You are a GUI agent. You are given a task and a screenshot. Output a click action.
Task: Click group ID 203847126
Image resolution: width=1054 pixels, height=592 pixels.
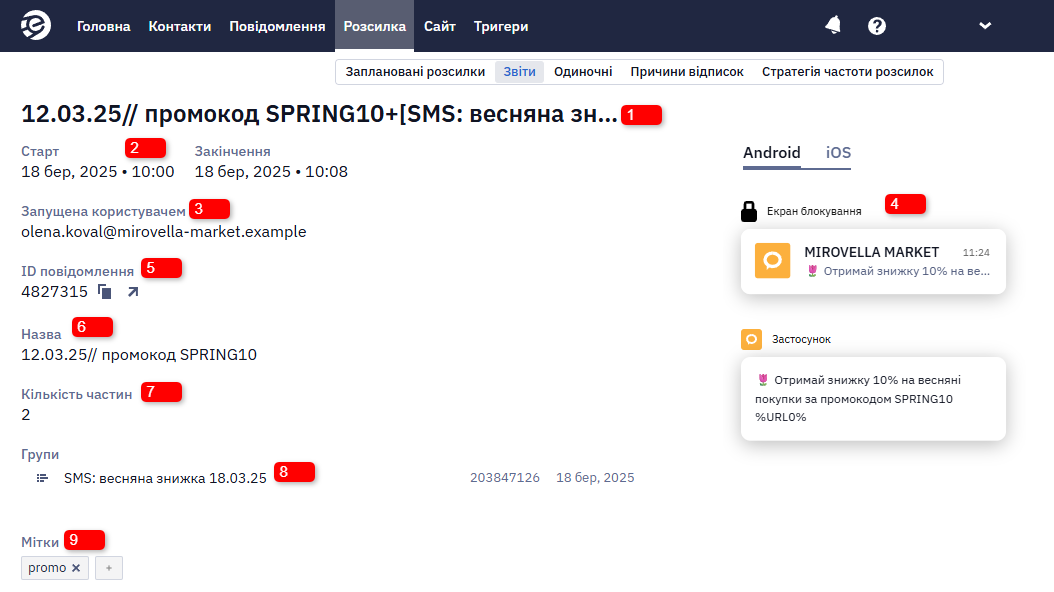pos(505,478)
